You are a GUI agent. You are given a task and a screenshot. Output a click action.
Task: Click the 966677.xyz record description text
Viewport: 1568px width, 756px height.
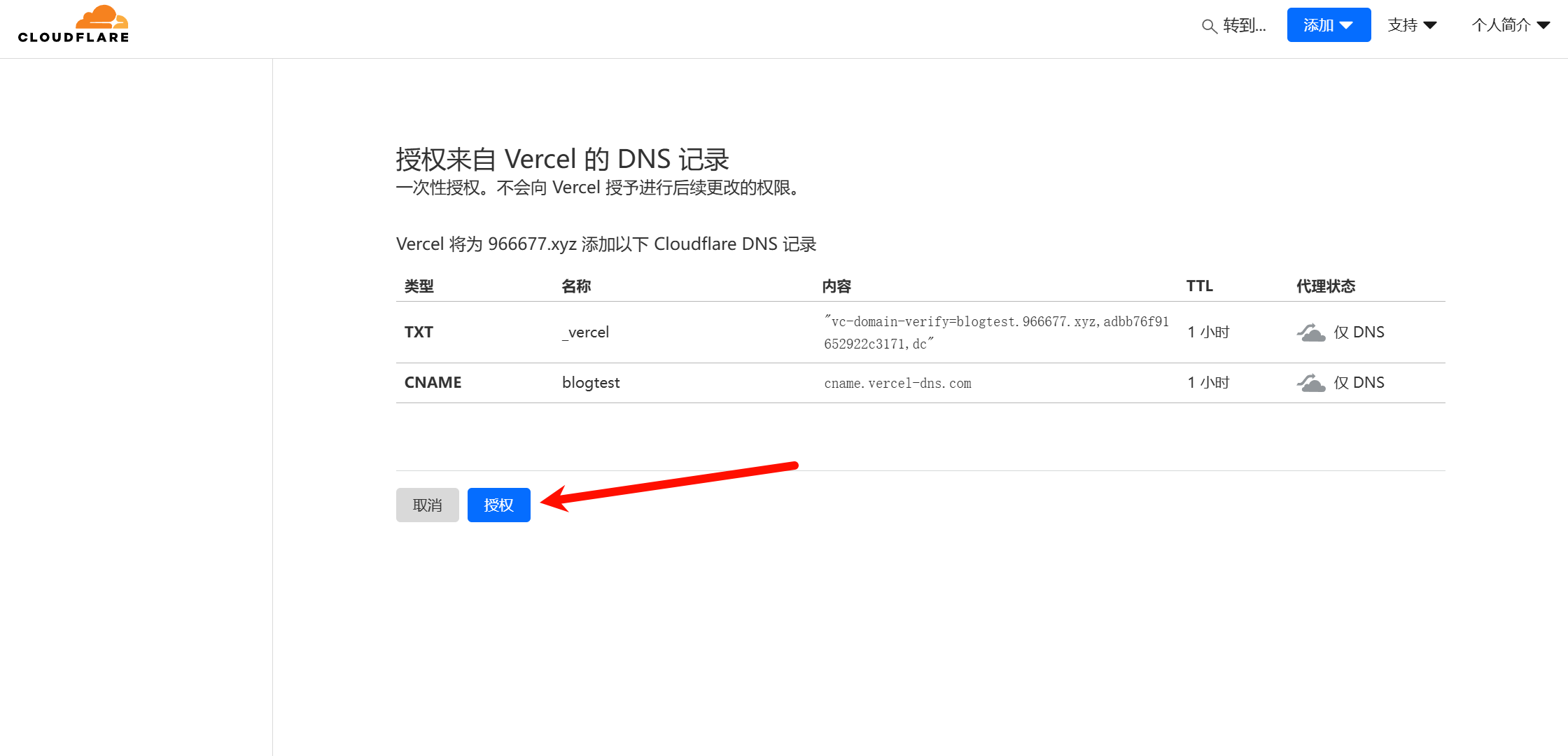(x=606, y=244)
